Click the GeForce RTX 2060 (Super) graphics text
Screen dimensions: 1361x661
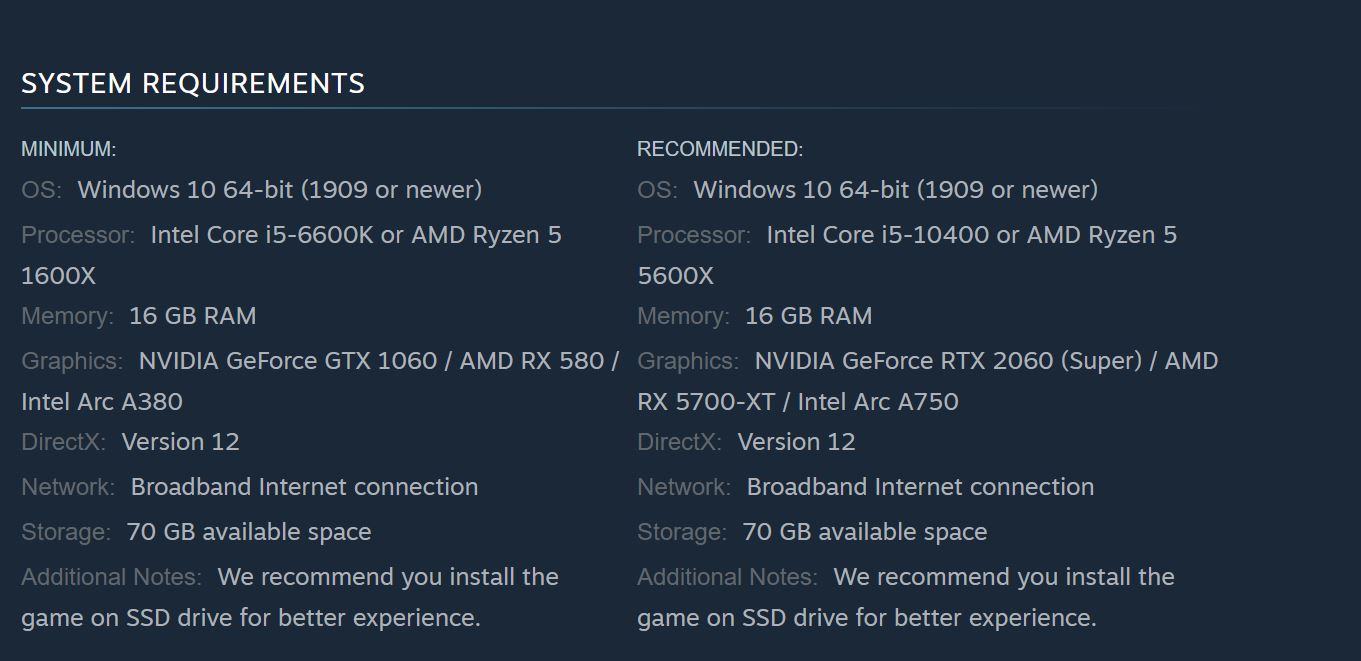[948, 361]
